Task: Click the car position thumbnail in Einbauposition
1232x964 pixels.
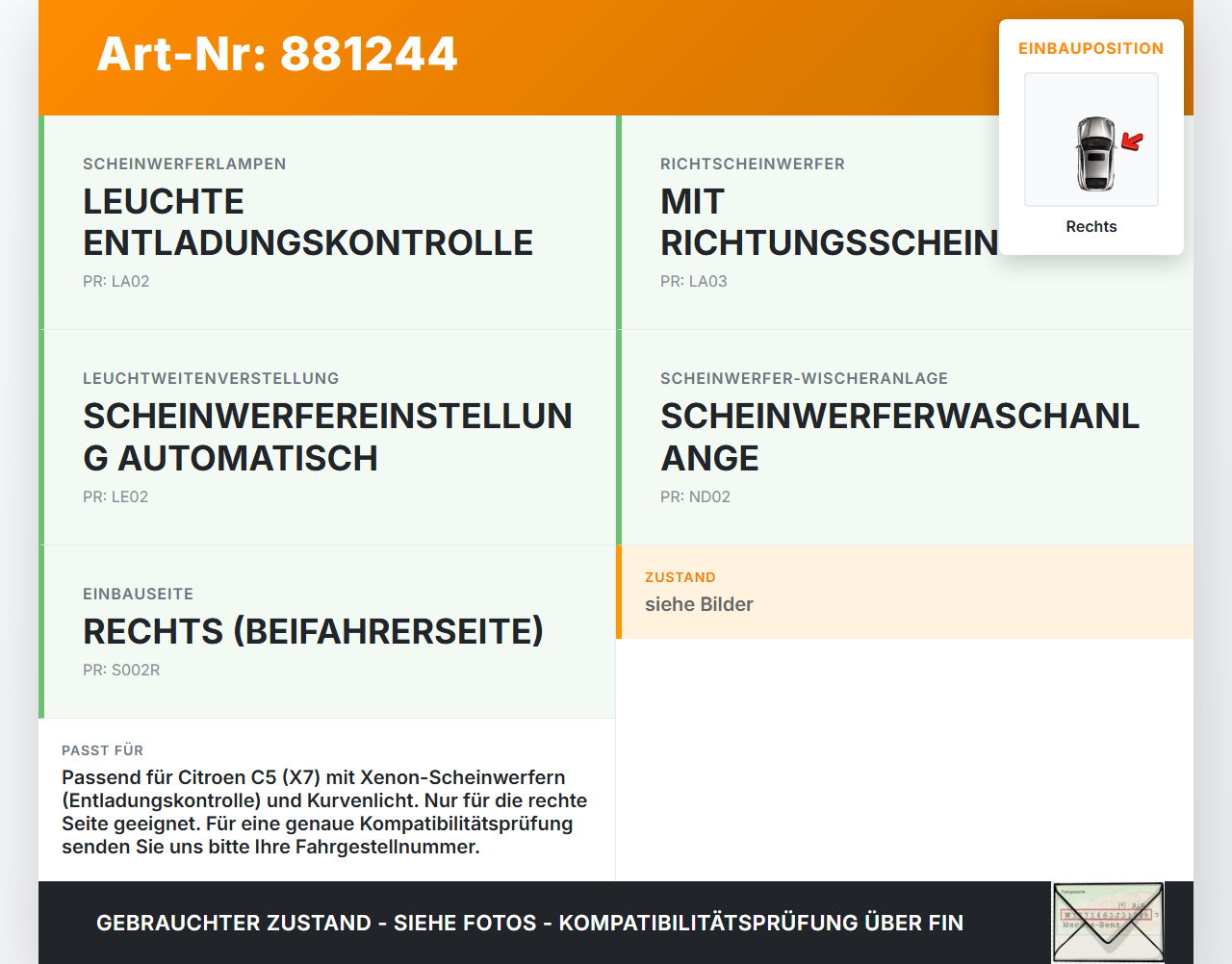Action: 1091,140
